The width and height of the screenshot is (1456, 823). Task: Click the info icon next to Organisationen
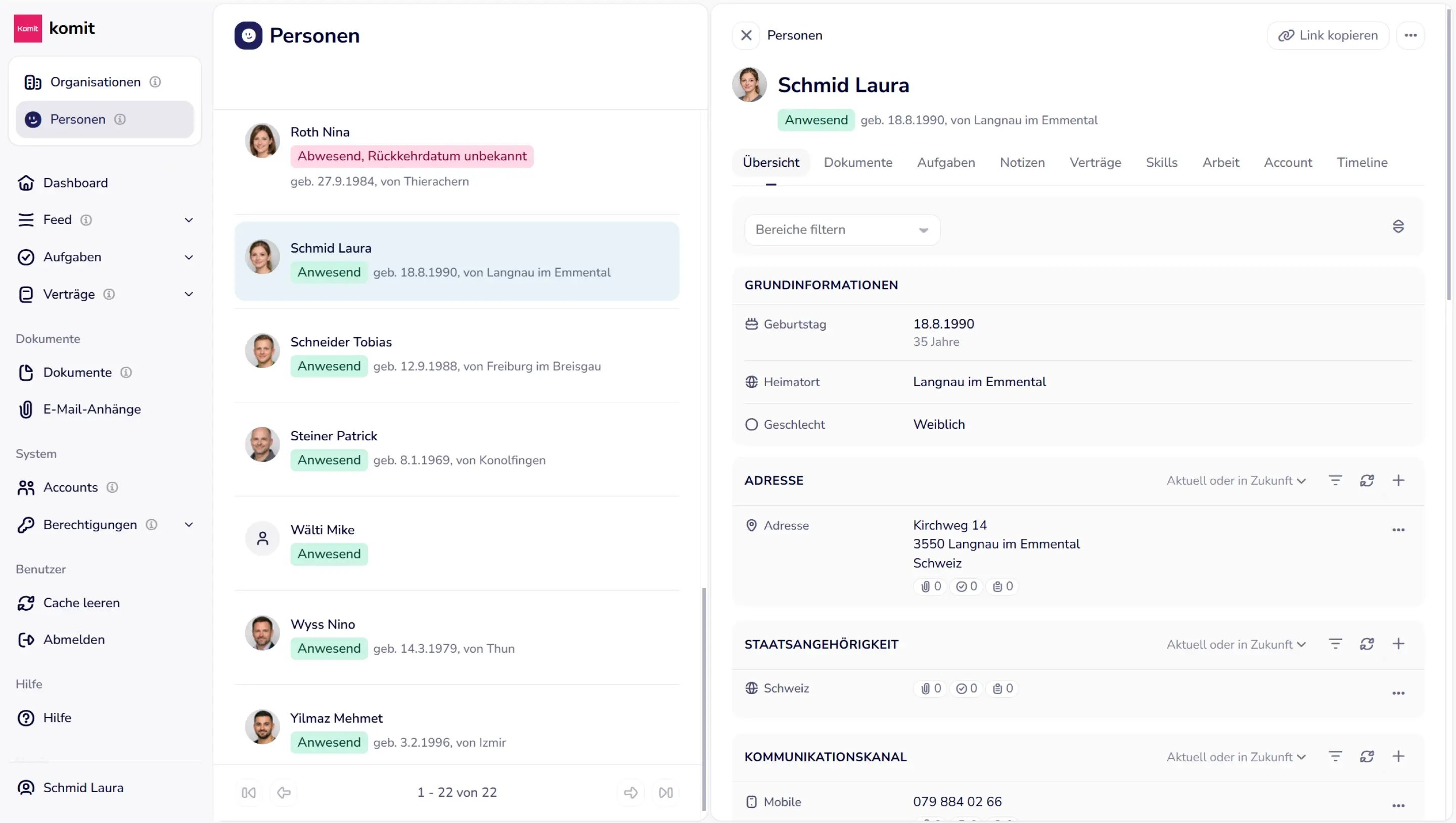[x=155, y=82]
